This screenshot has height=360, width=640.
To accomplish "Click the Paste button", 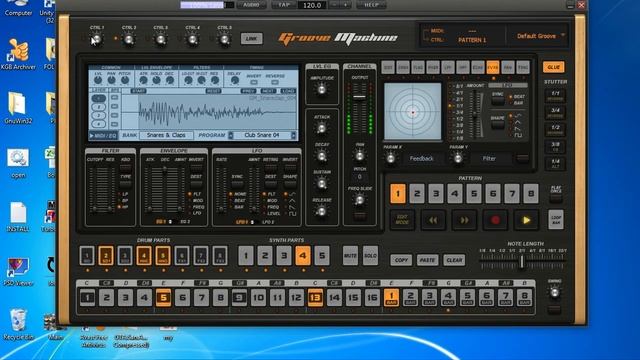I will pos(428,260).
